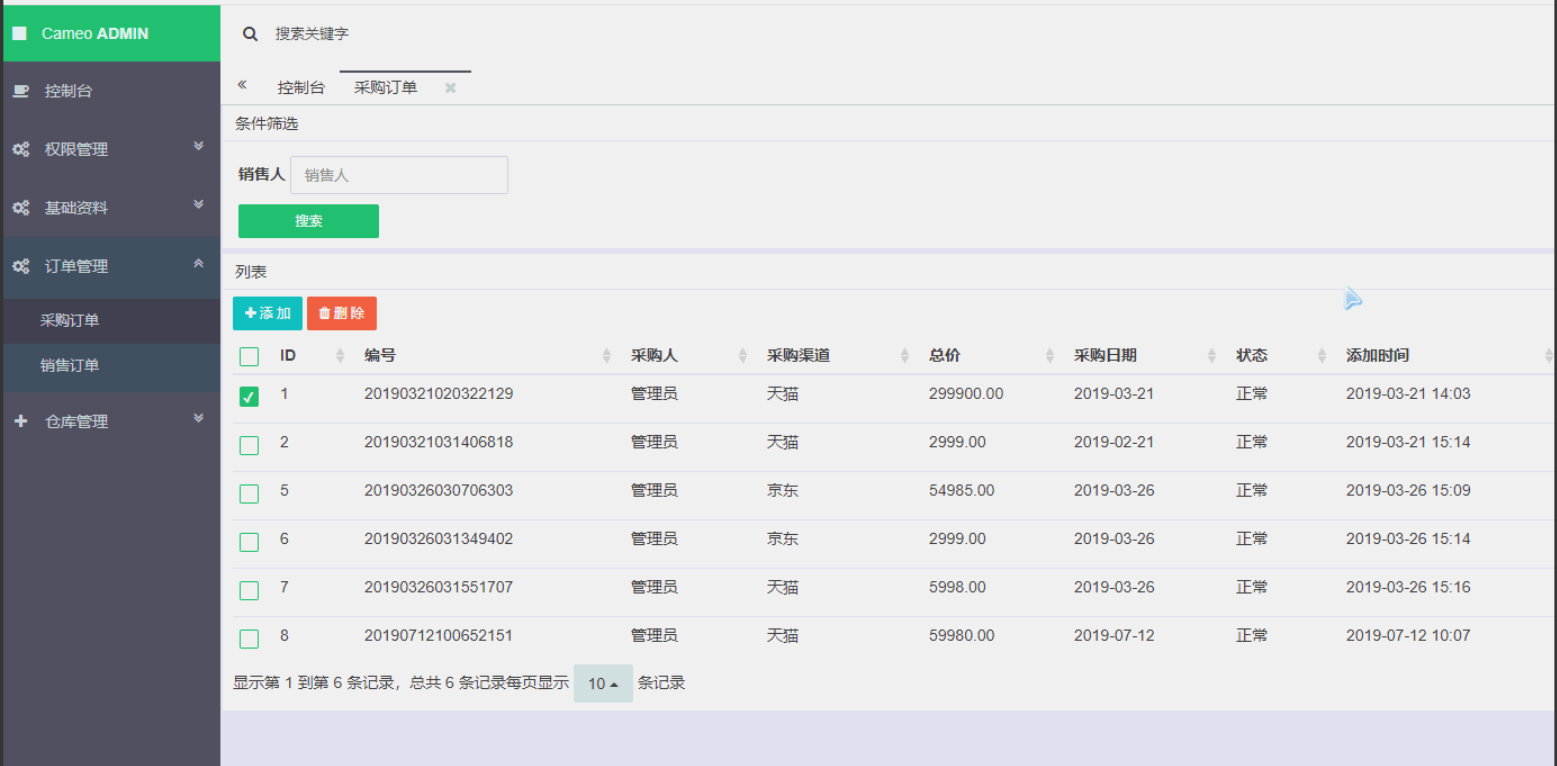Click the search magnifier icon
Image resolution: width=1557 pixels, height=766 pixels.
250,34
